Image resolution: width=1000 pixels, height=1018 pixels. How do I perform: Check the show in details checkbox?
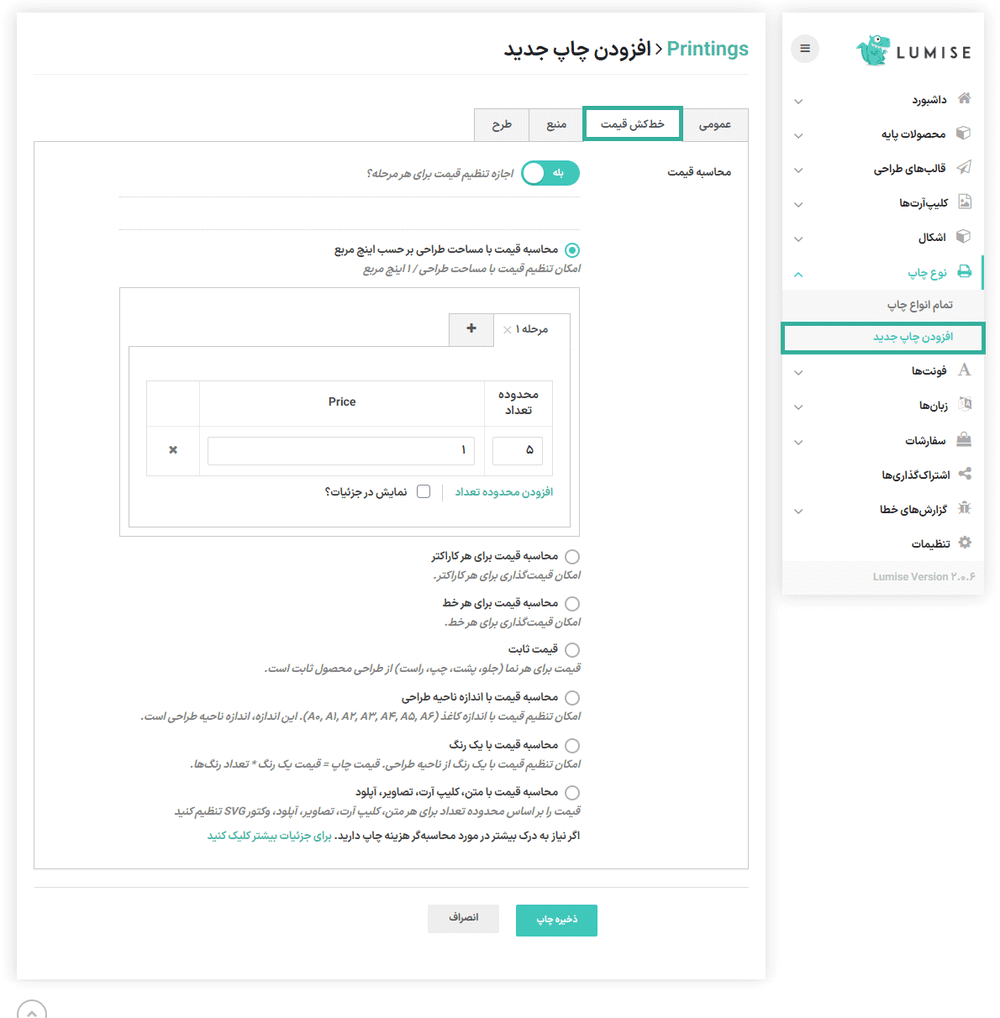click(x=424, y=492)
